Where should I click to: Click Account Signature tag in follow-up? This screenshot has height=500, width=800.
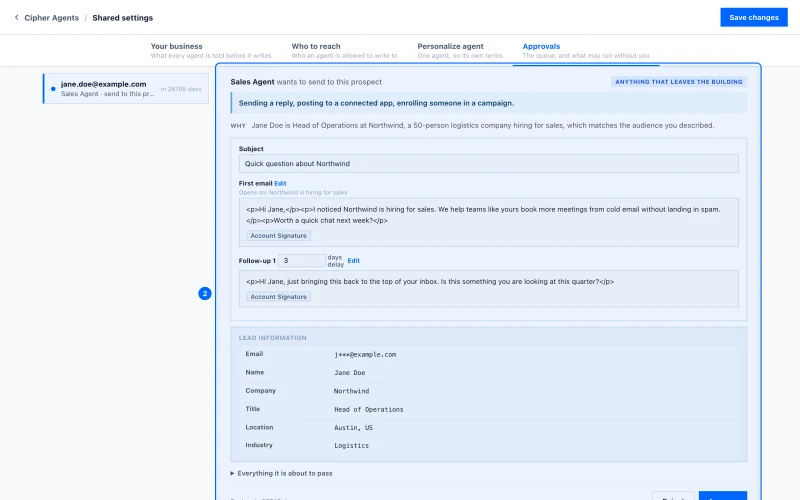click(279, 296)
